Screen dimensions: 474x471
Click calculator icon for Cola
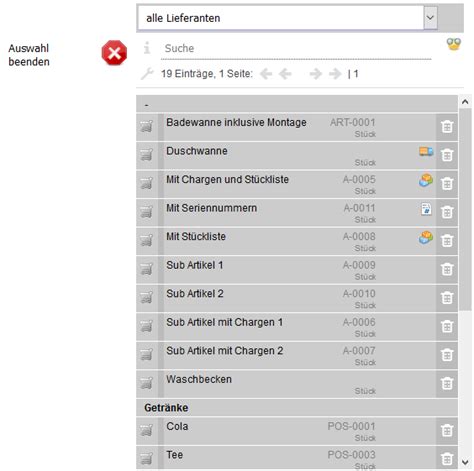447,431
